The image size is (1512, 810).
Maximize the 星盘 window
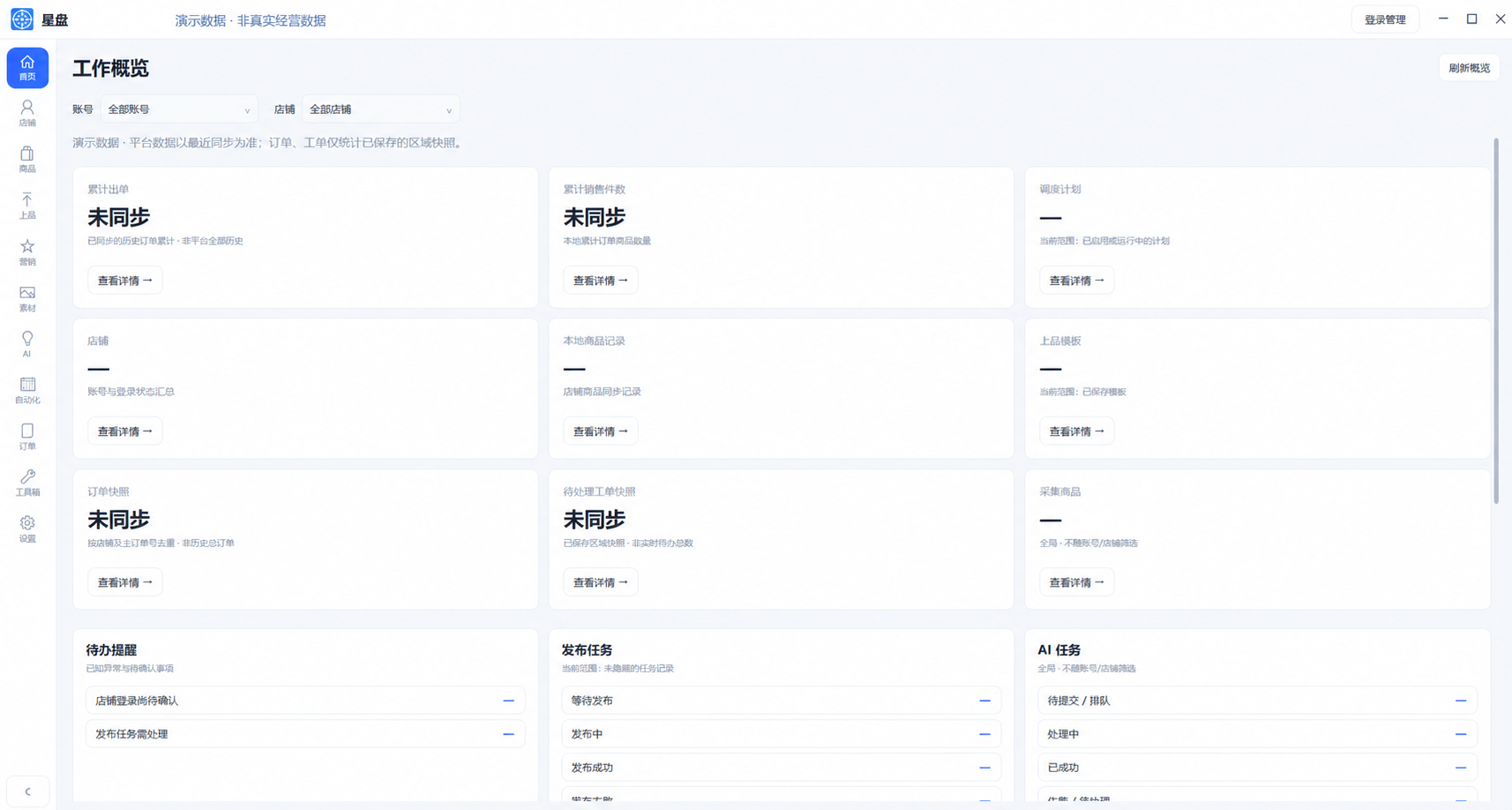(1471, 19)
